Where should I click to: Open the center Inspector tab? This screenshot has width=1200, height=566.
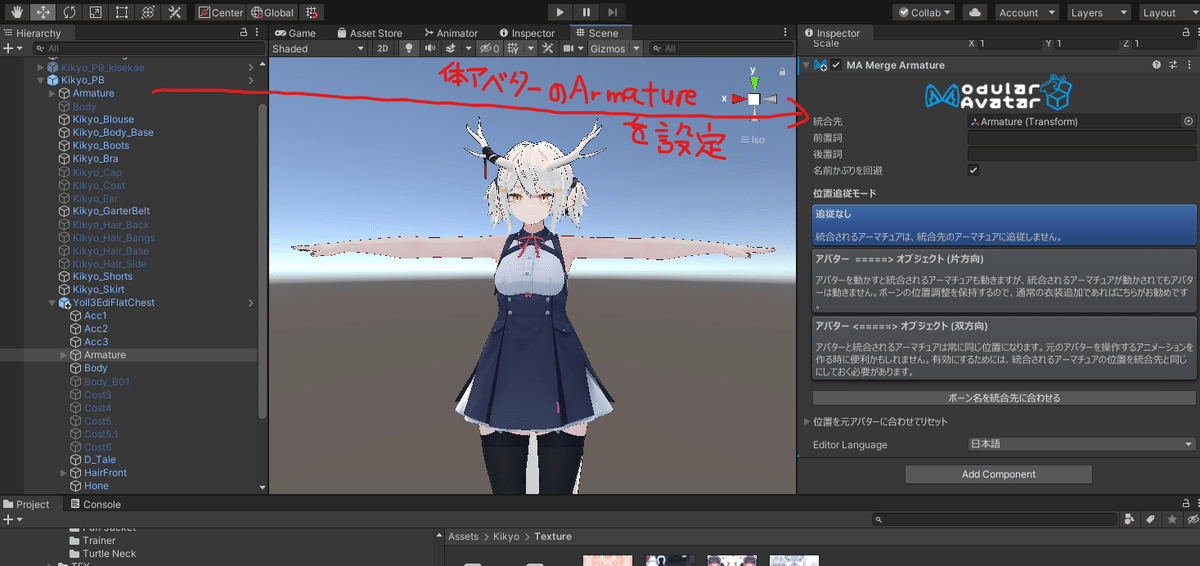(526, 33)
